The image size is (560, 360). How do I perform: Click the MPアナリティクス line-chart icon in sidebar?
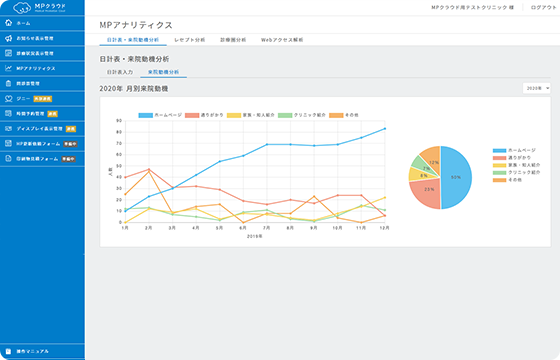coord(9,68)
